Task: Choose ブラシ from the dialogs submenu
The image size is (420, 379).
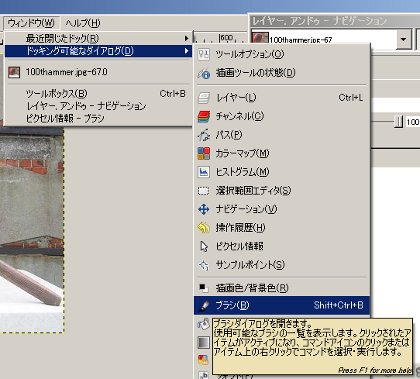Action: point(282,305)
